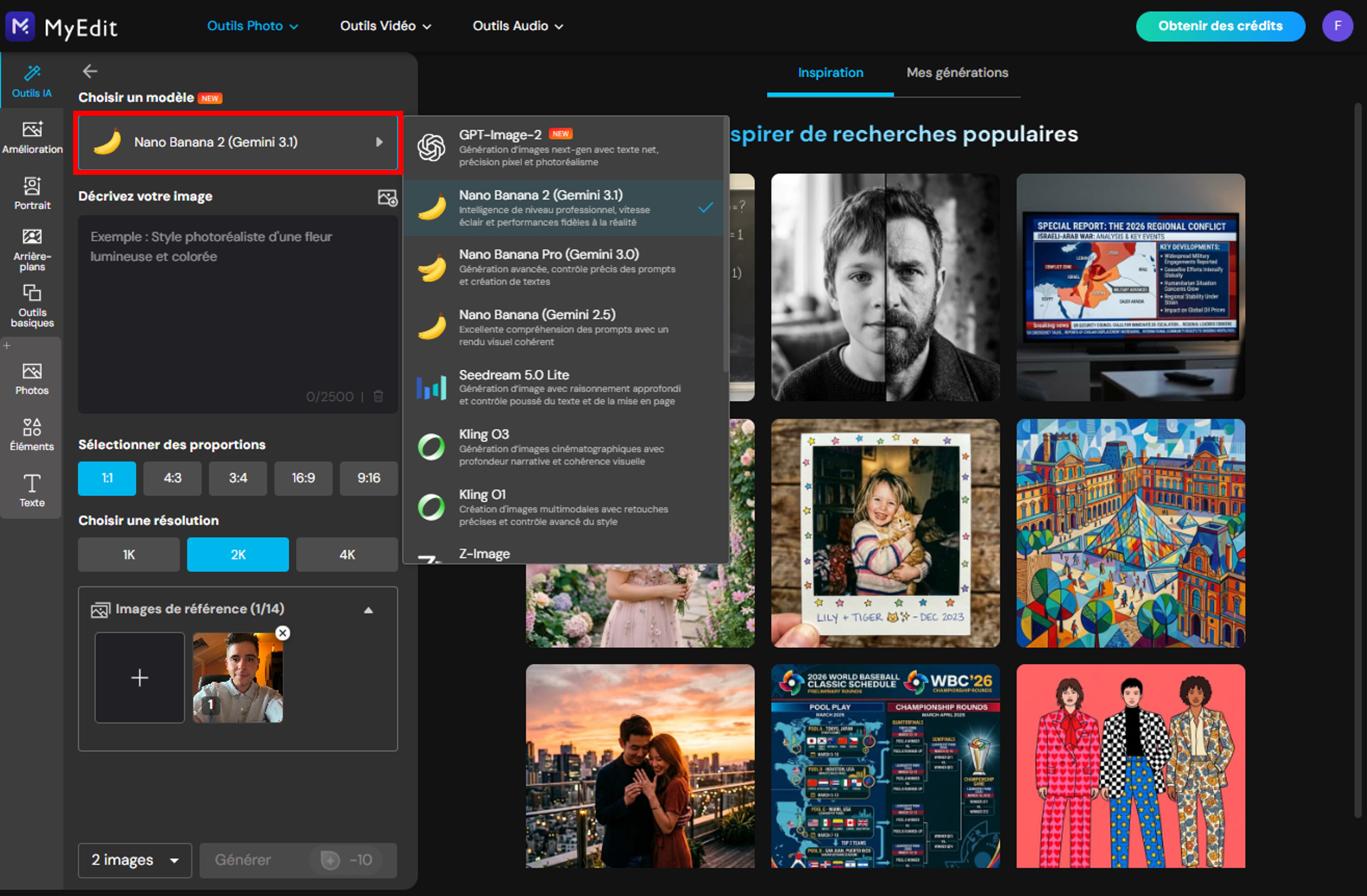The height and width of the screenshot is (896, 1367).
Task: Select the 9:16 proportion
Action: [x=369, y=478]
